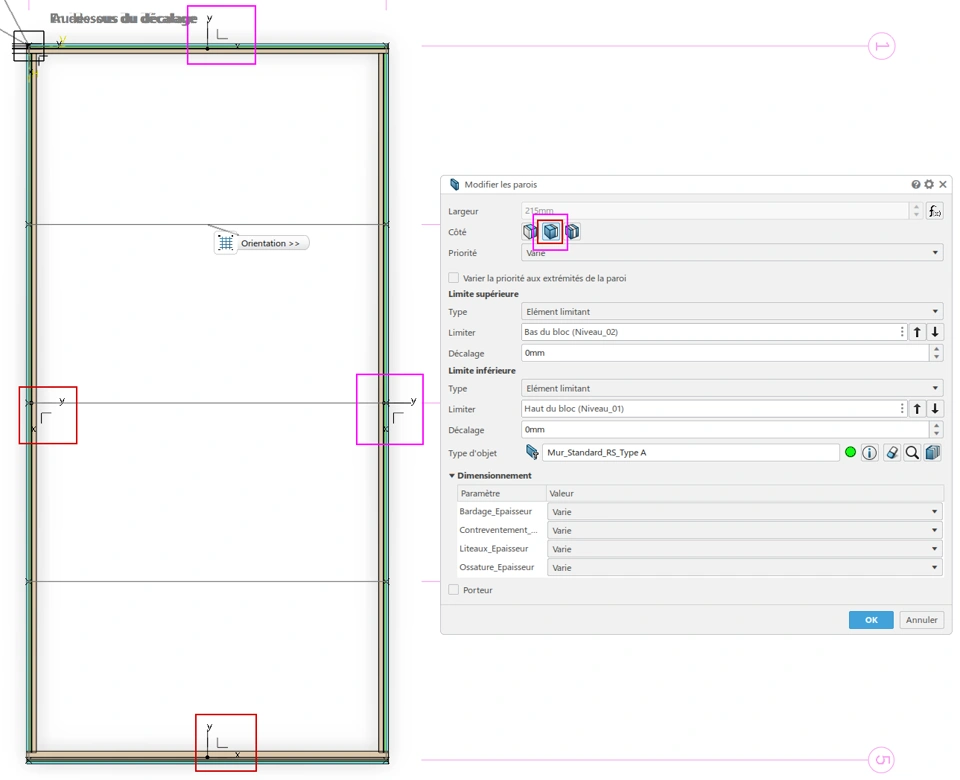Open help for Modifier les parois dialog
The image size is (960, 780).
pos(915,184)
